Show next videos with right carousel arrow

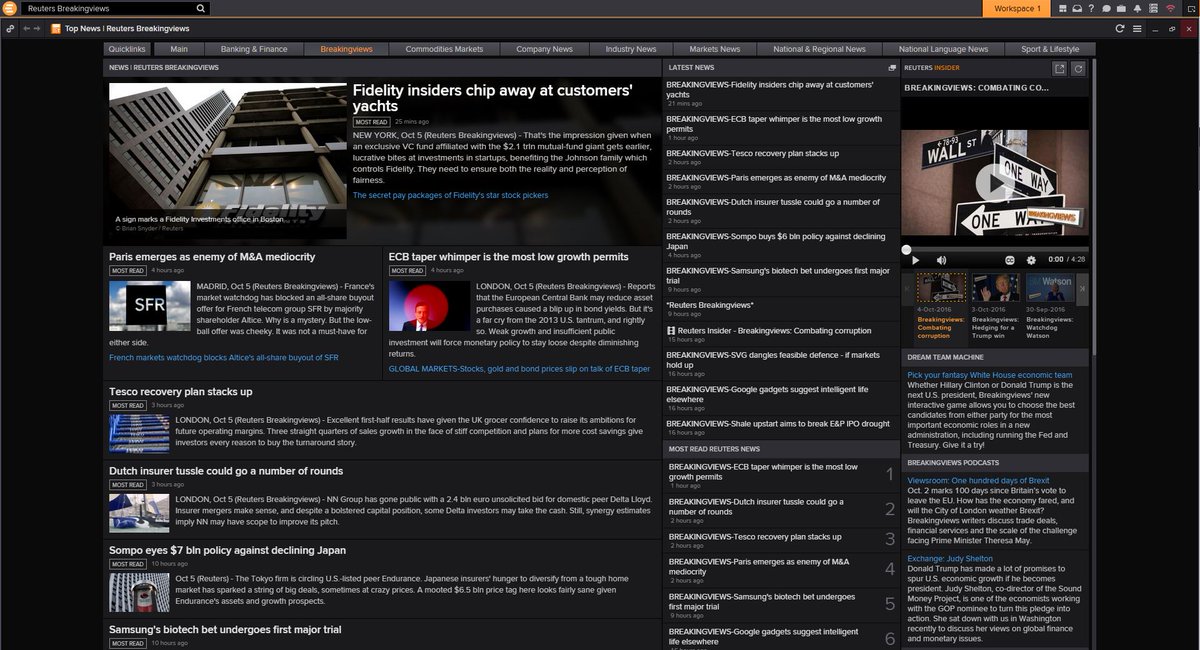(1083, 289)
